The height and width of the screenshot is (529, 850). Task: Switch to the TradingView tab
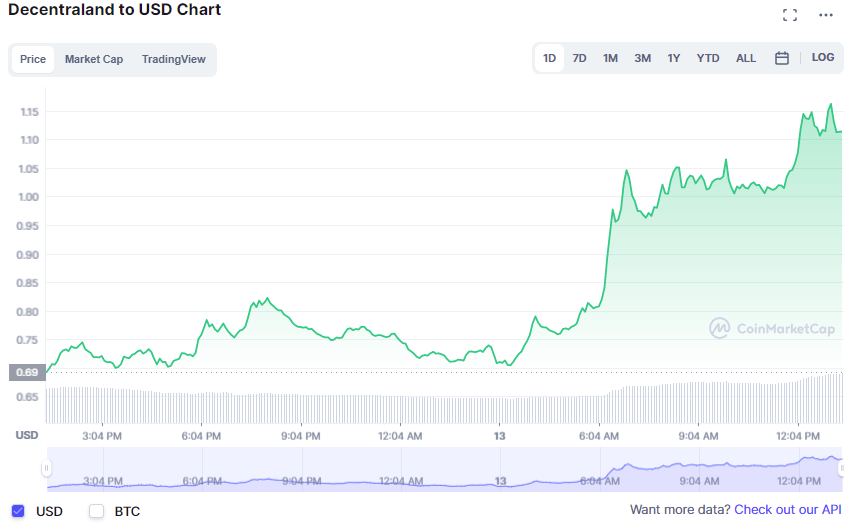coord(173,59)
